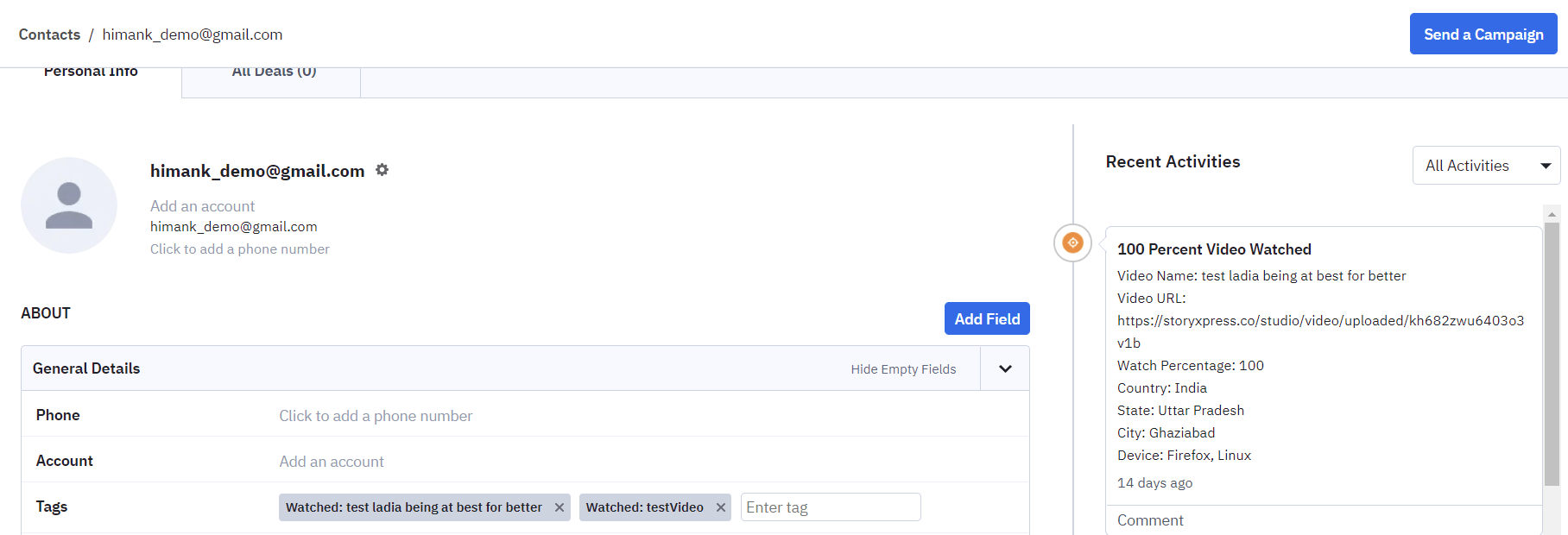
Task: Remove the 'Watched: test ladia' tag
Action: (x=560, y=507)
